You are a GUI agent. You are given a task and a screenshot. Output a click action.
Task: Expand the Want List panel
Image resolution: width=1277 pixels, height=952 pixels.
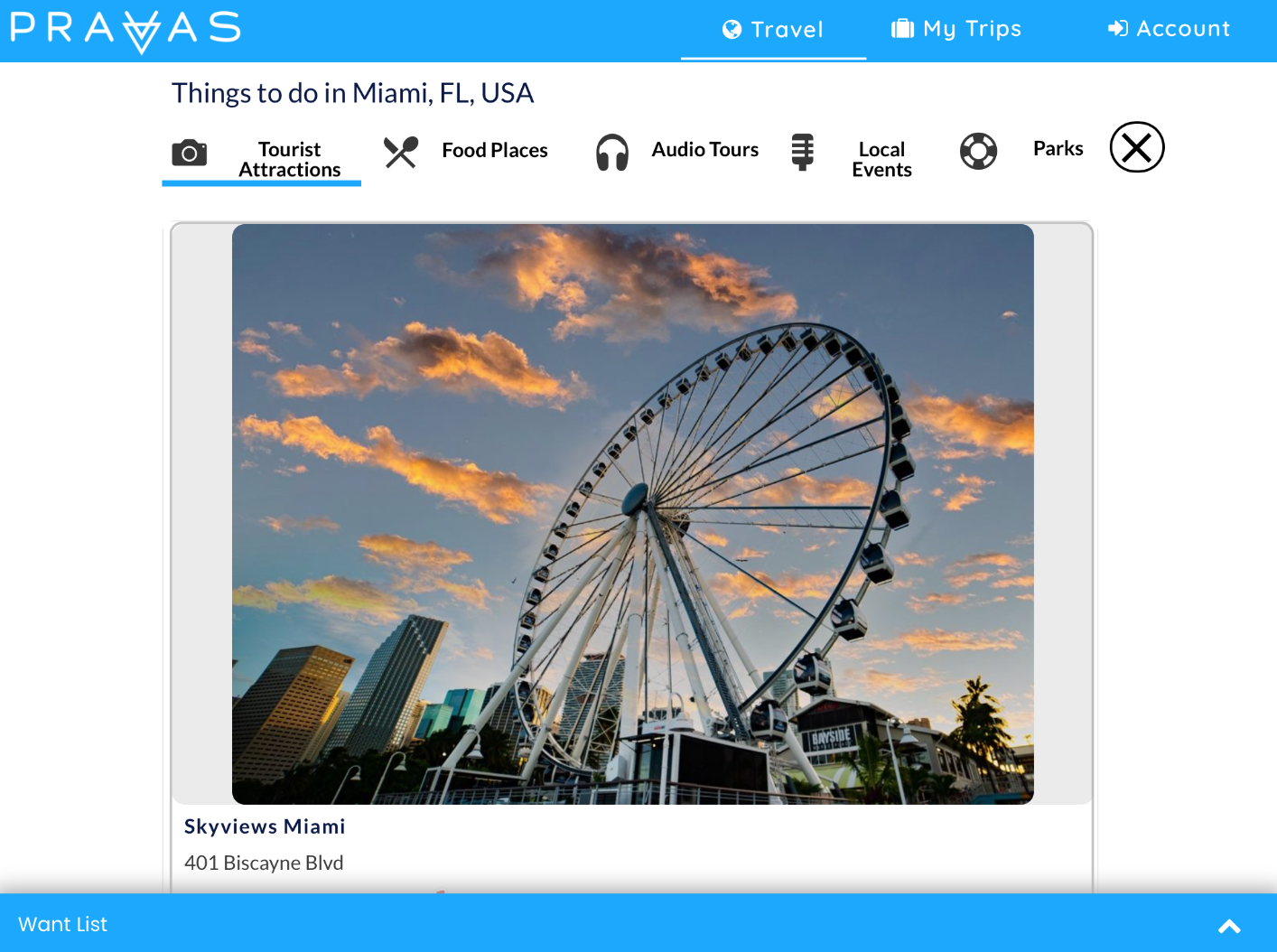[61, 924]
